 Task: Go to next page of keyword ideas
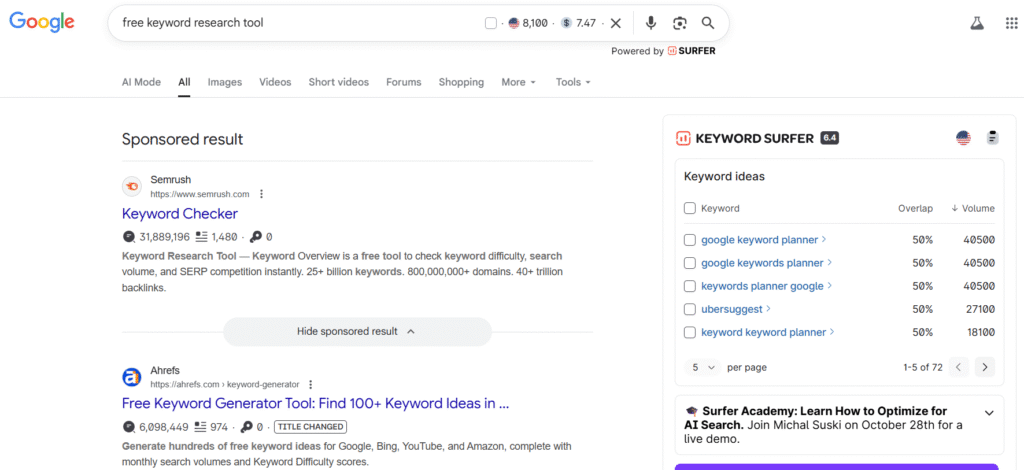[x=985, y=367]
